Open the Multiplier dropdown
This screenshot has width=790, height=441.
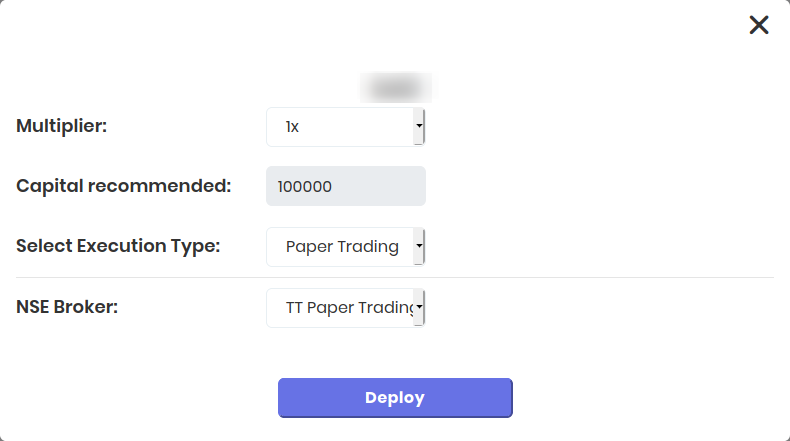(x=345, y=127)
